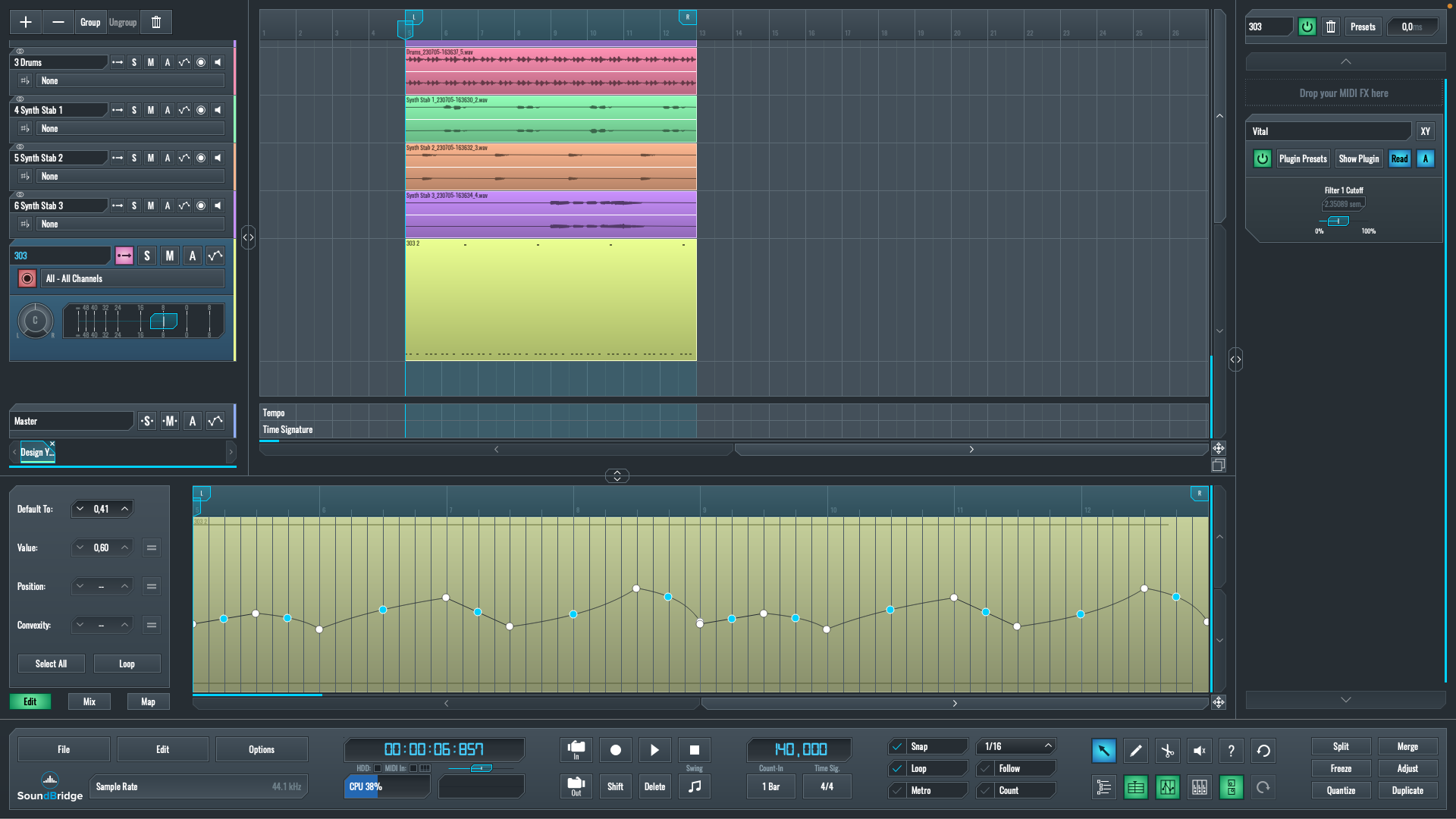Click the Duplicate button
Screen dimensions: 1456x819
coord(1407,790)
